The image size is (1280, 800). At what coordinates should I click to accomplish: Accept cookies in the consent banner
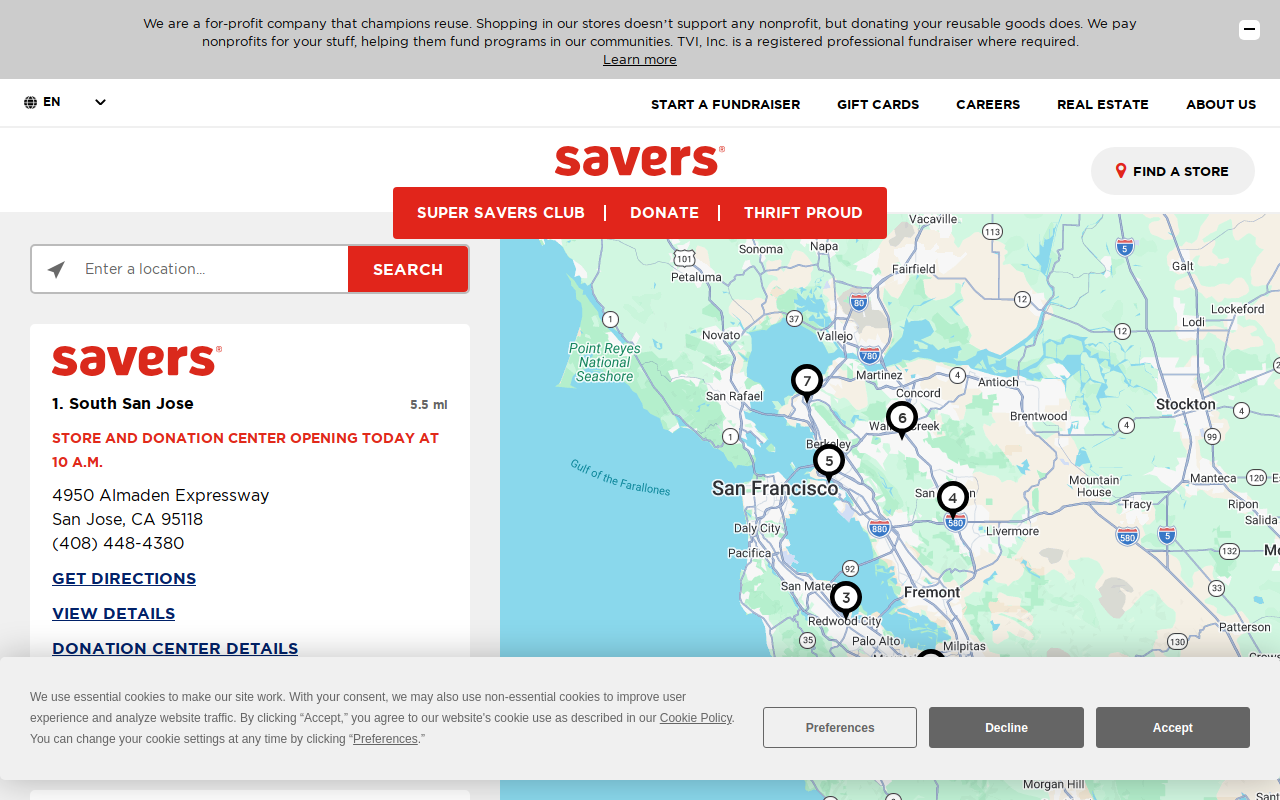pos(1172,728)
